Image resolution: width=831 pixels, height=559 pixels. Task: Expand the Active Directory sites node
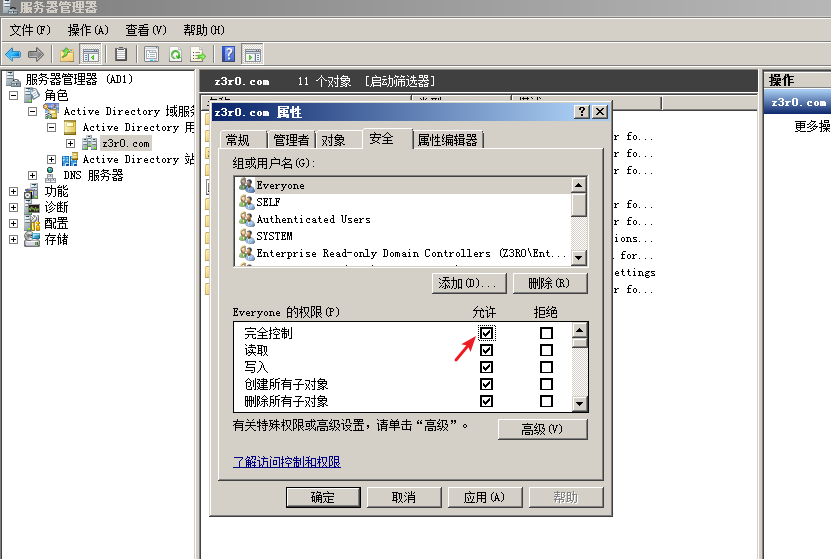[51, 159]
